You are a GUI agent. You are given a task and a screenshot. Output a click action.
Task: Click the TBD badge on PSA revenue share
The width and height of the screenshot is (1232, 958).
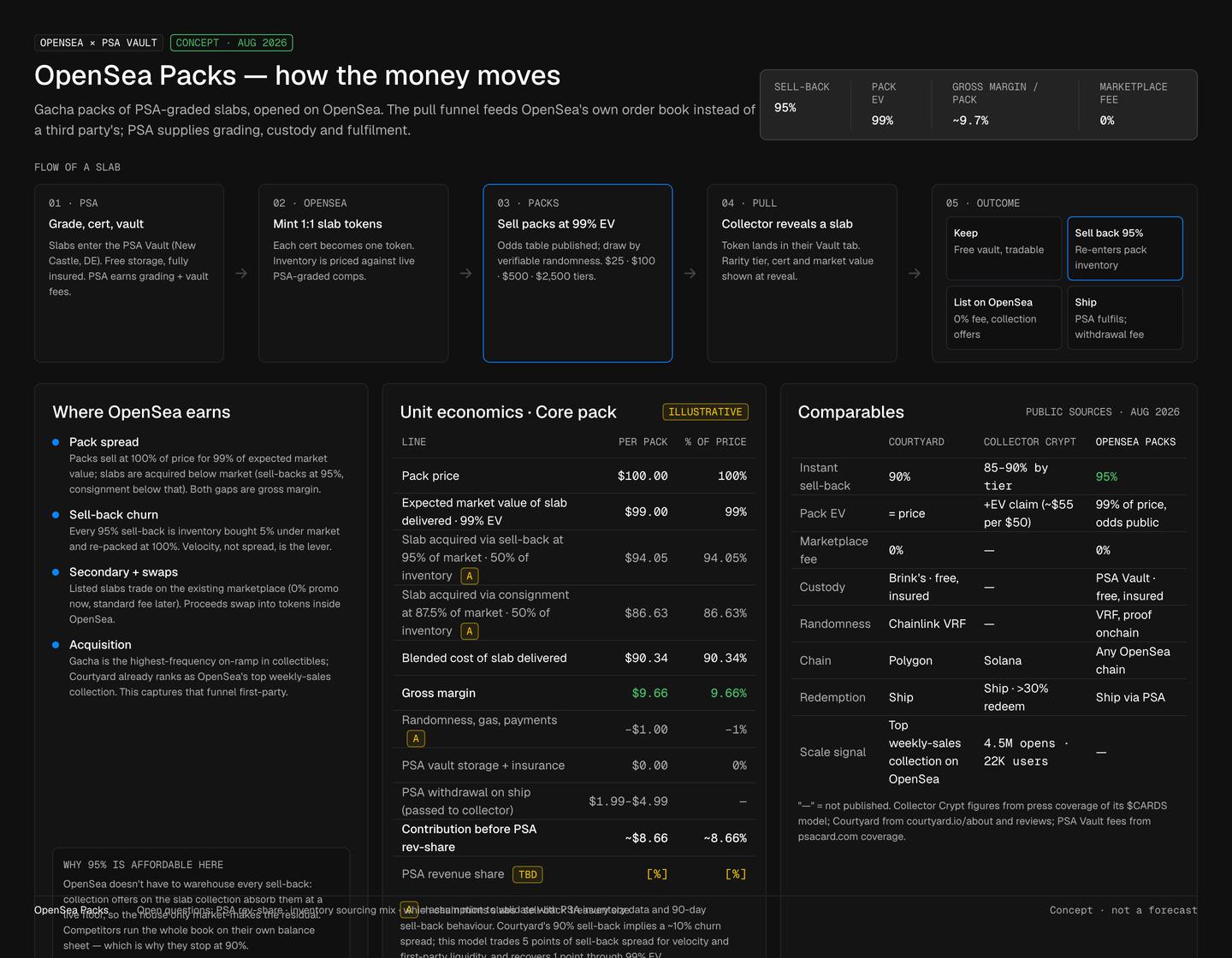tap(528, 874)
